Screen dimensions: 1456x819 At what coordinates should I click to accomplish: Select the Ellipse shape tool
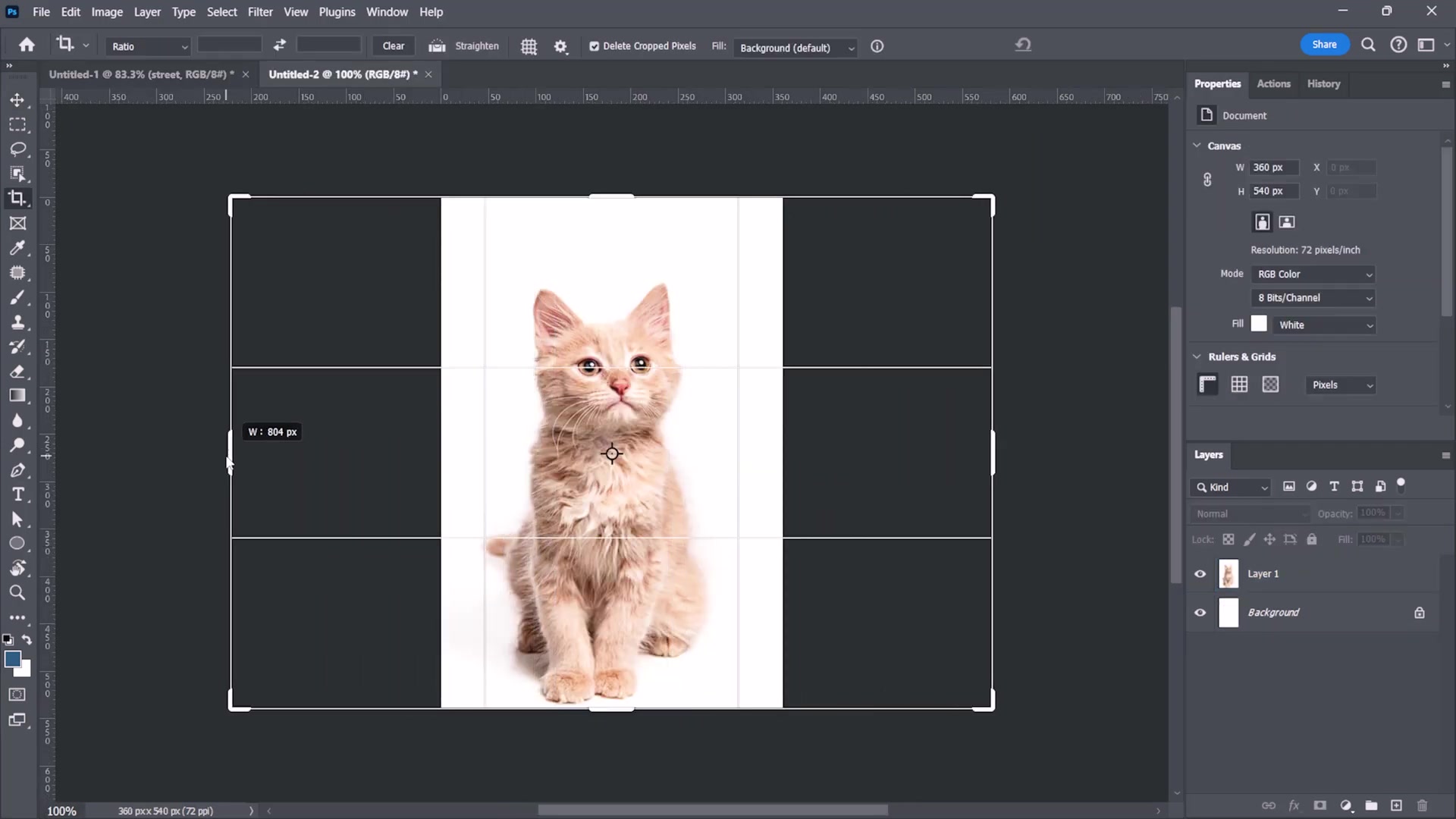coord(17,544)
